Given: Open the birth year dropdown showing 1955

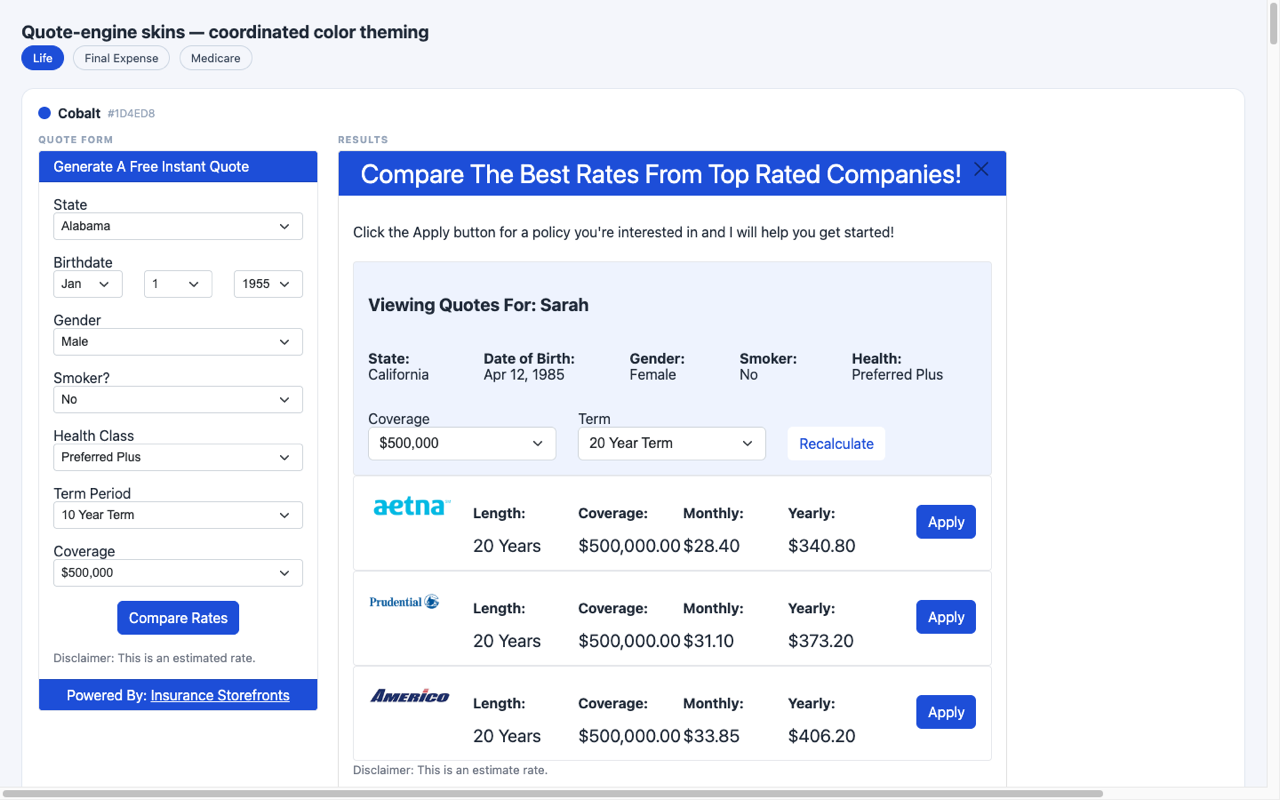Looking at the screenshot, I should click(268, 284).
